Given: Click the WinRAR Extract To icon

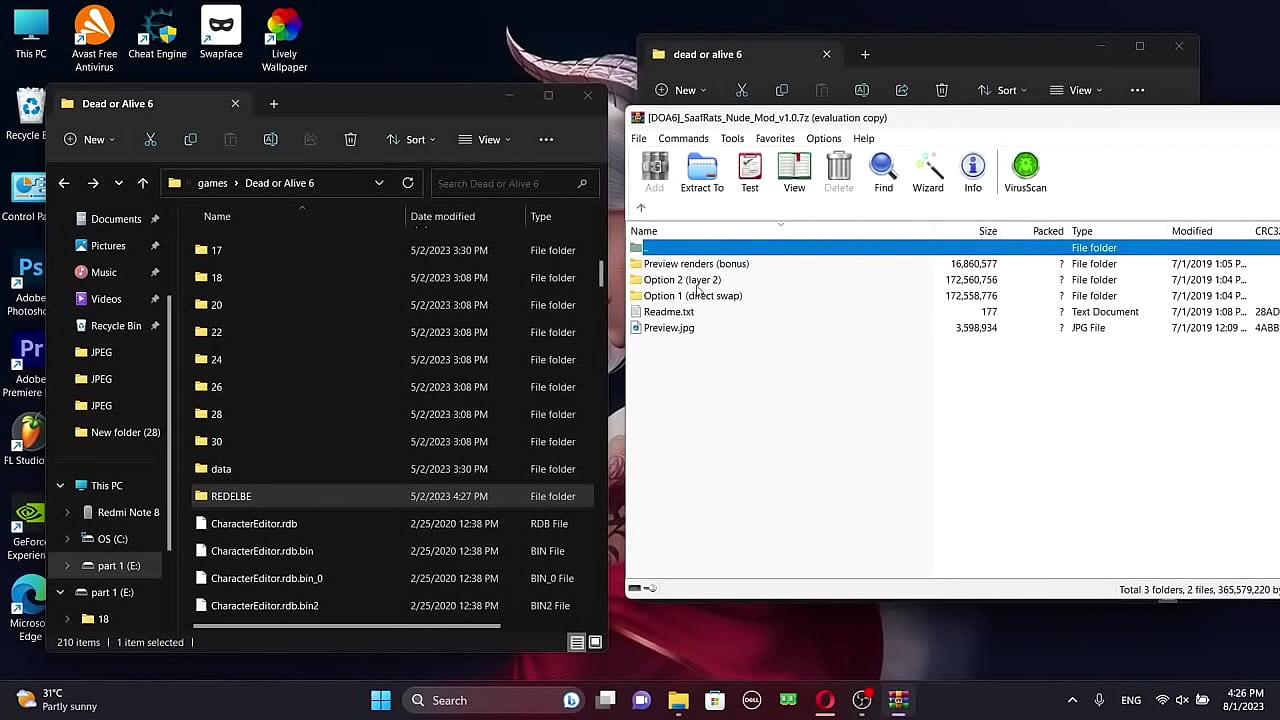Looking at the screenshot, I should pos(701,172).
